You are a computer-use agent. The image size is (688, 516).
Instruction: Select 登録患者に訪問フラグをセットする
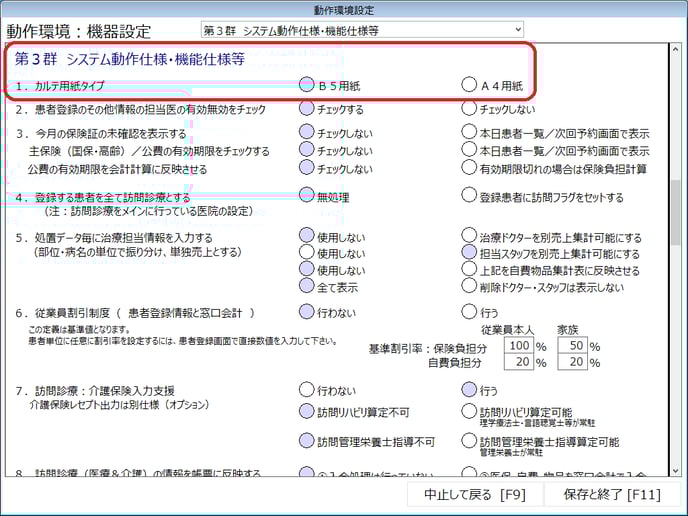(469, 197)
